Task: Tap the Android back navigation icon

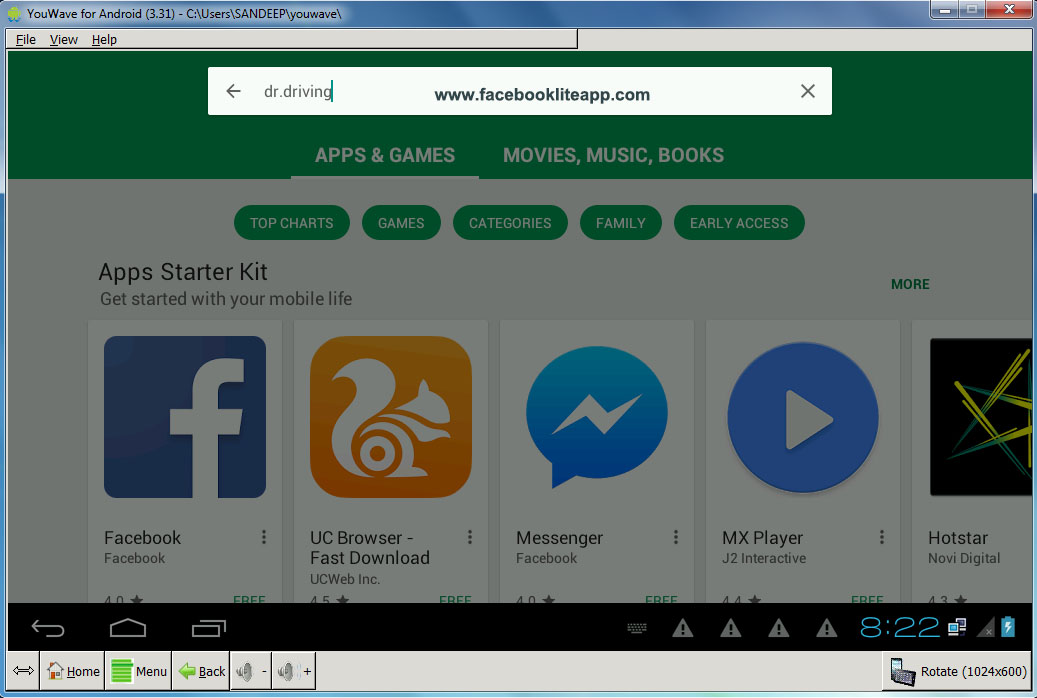Action: 48,628
